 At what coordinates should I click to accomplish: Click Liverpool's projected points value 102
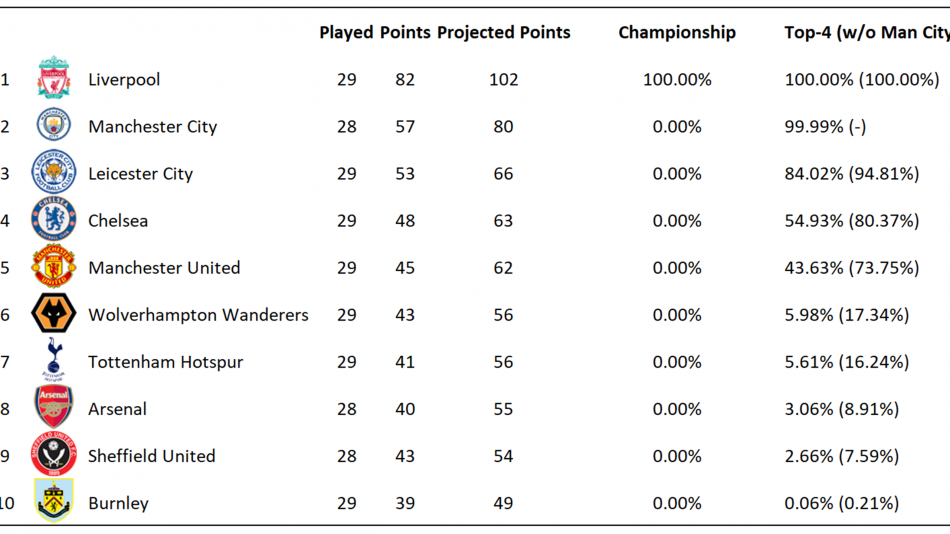503,79
